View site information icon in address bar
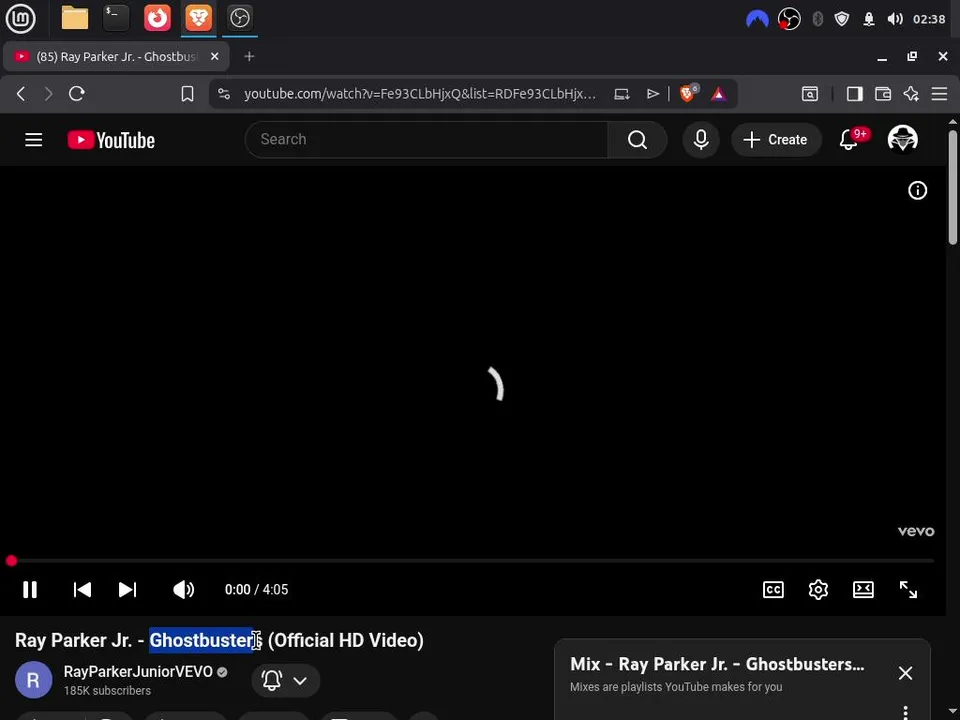Screen dimensions: 960x720 (224, 94)
